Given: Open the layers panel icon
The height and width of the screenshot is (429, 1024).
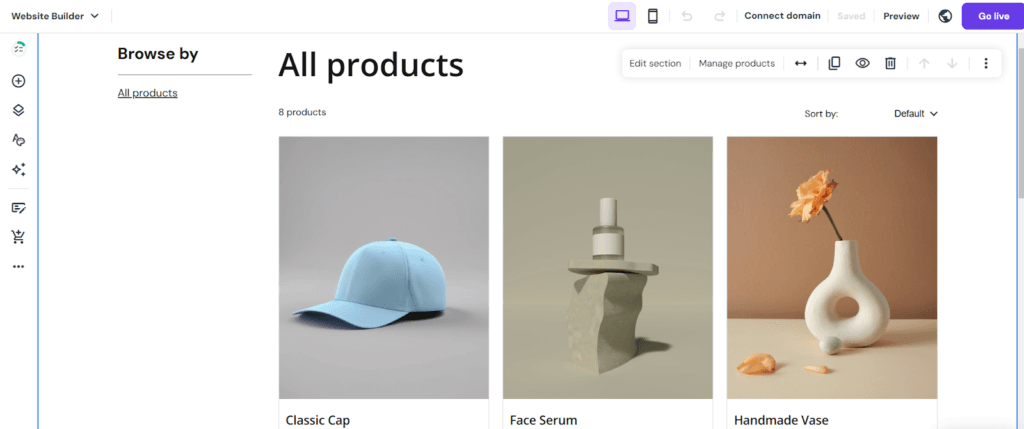Looking at the screenshot, I should pyautogui.click(x=18, y=110).
